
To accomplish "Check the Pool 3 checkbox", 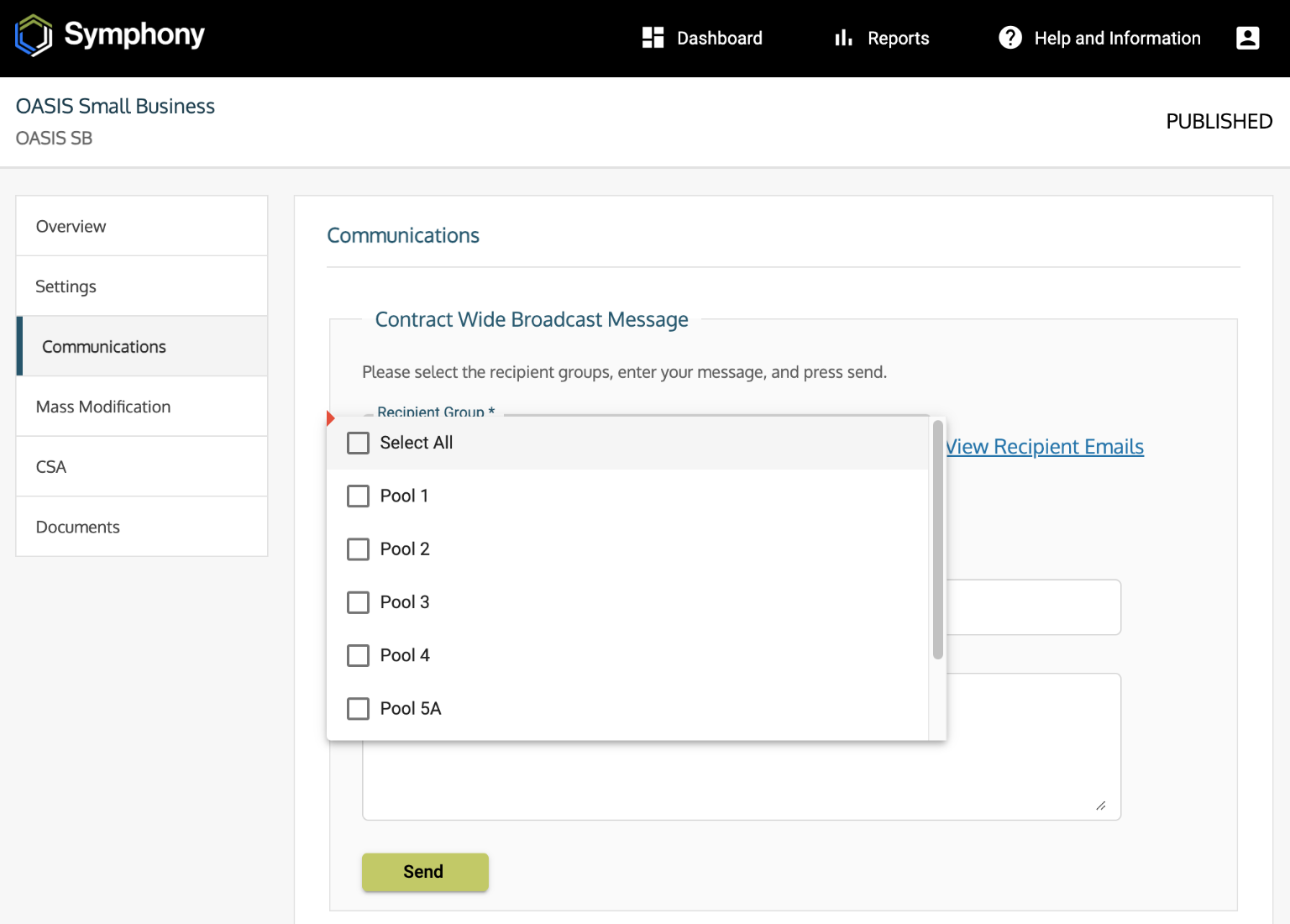I will tap(359, 602).
